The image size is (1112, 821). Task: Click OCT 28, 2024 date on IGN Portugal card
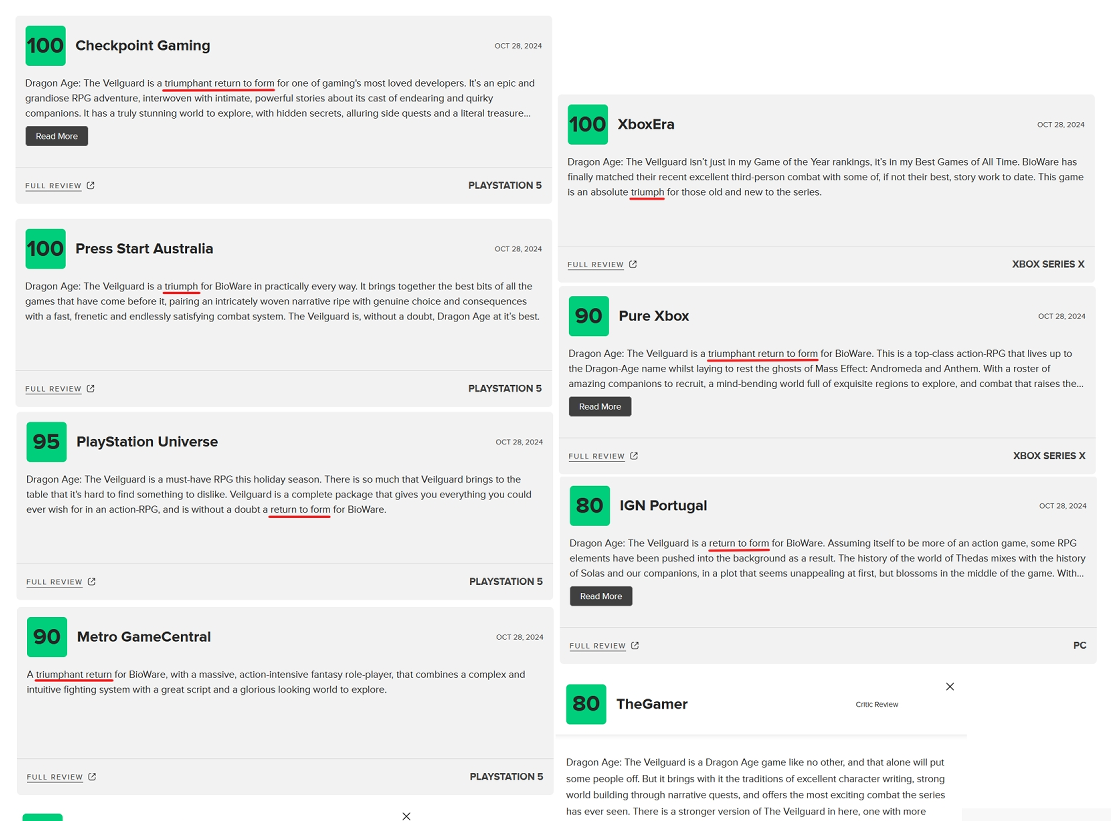1062,506
